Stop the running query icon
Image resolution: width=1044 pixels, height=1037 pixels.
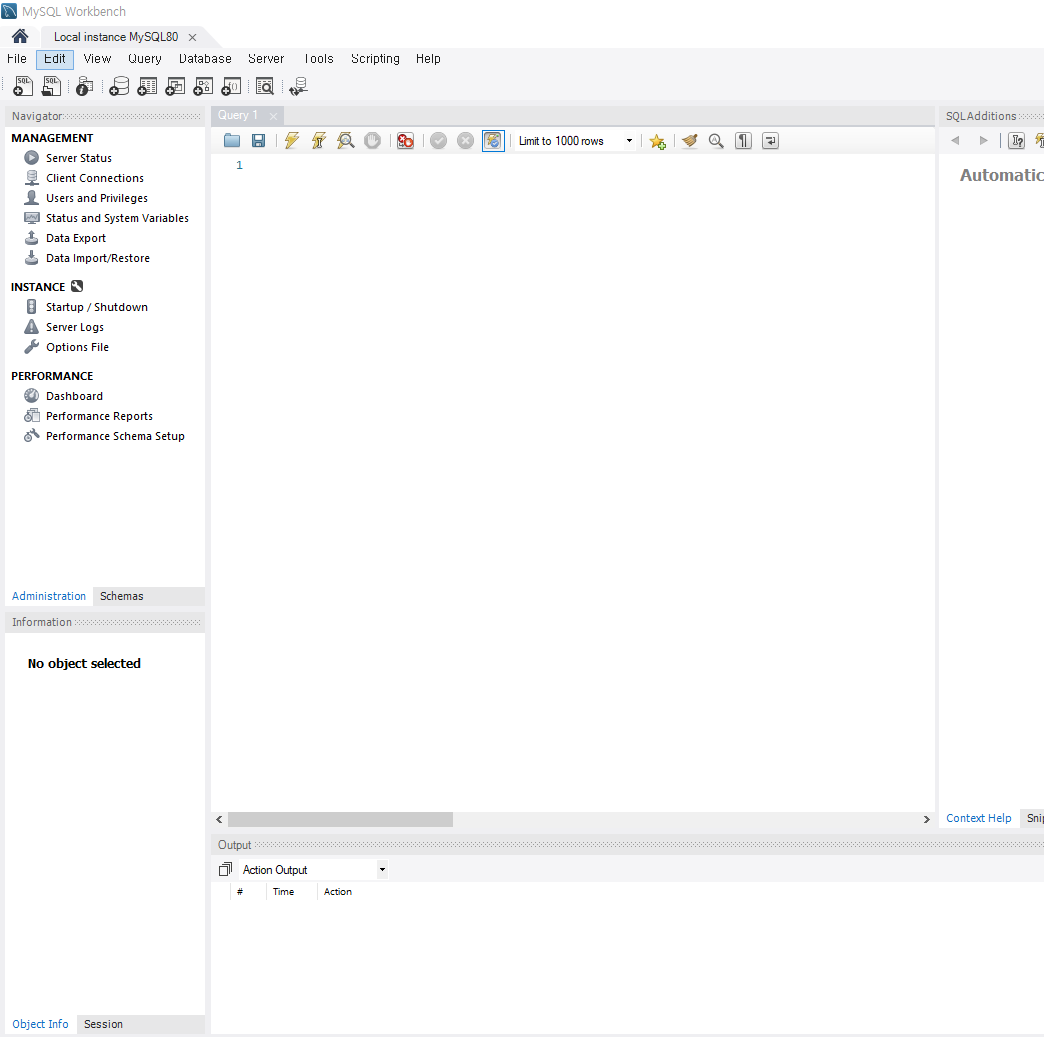coord(372,141)
